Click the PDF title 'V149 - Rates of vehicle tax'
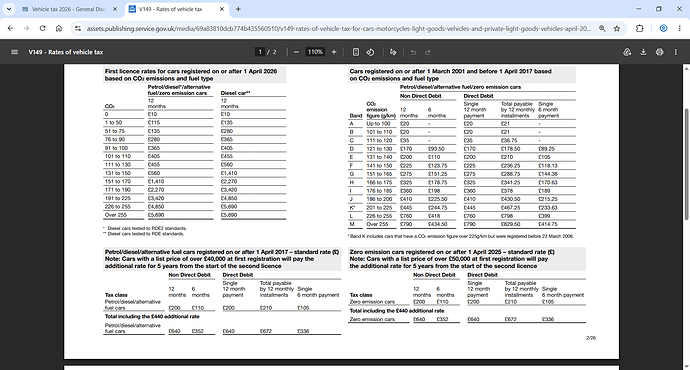The image size is (690, 370). [x=66, y=52]
